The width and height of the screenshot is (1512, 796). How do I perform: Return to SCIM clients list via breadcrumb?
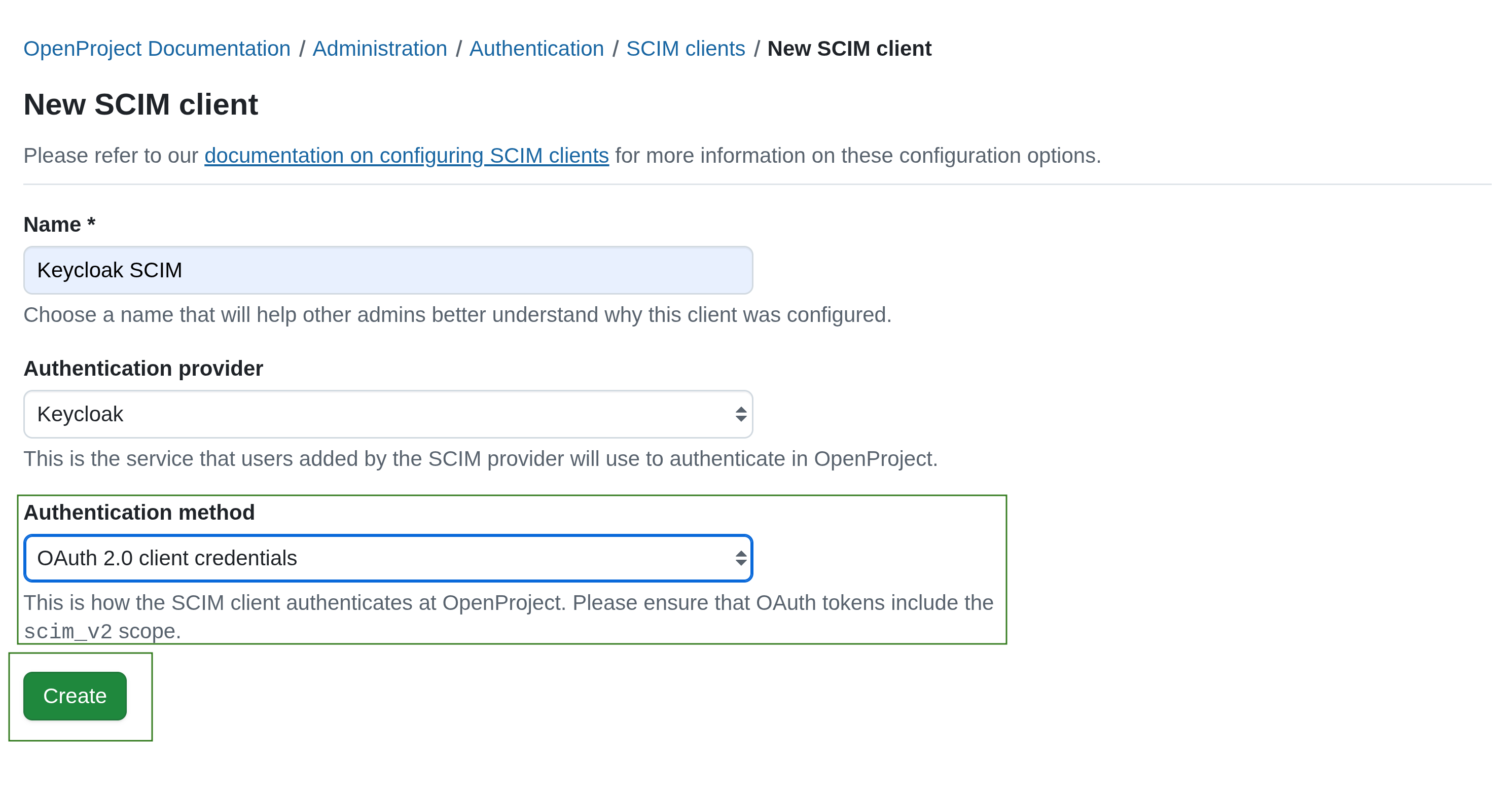(x=685, y=48)
